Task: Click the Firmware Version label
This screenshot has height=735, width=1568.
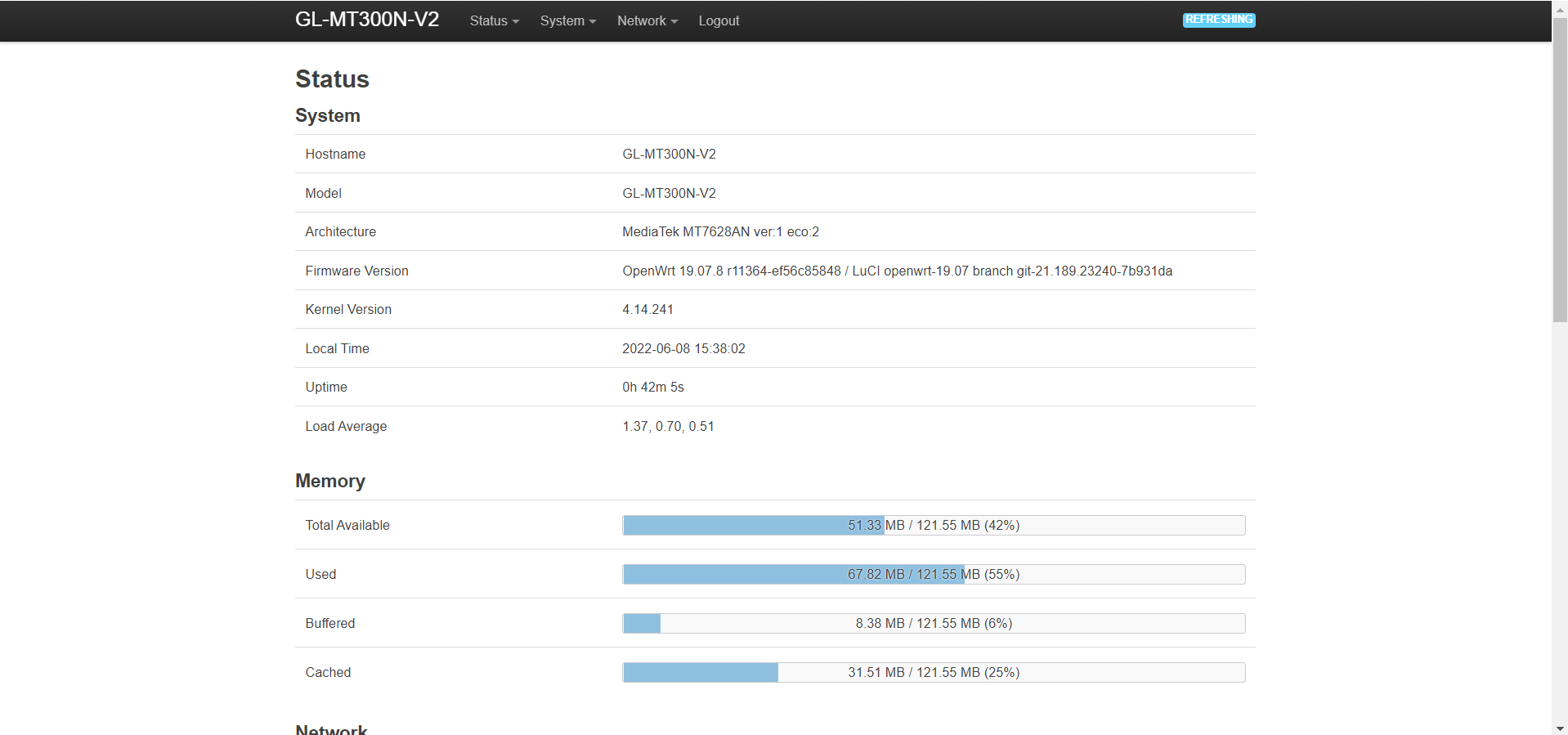Action: [x=356, y=271]
